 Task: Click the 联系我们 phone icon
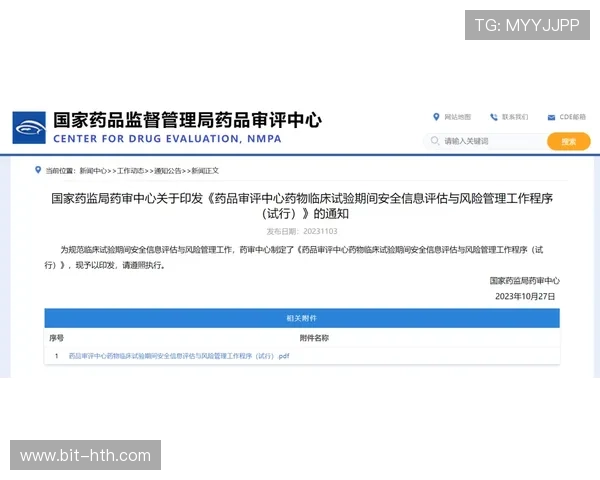(494, 117)
